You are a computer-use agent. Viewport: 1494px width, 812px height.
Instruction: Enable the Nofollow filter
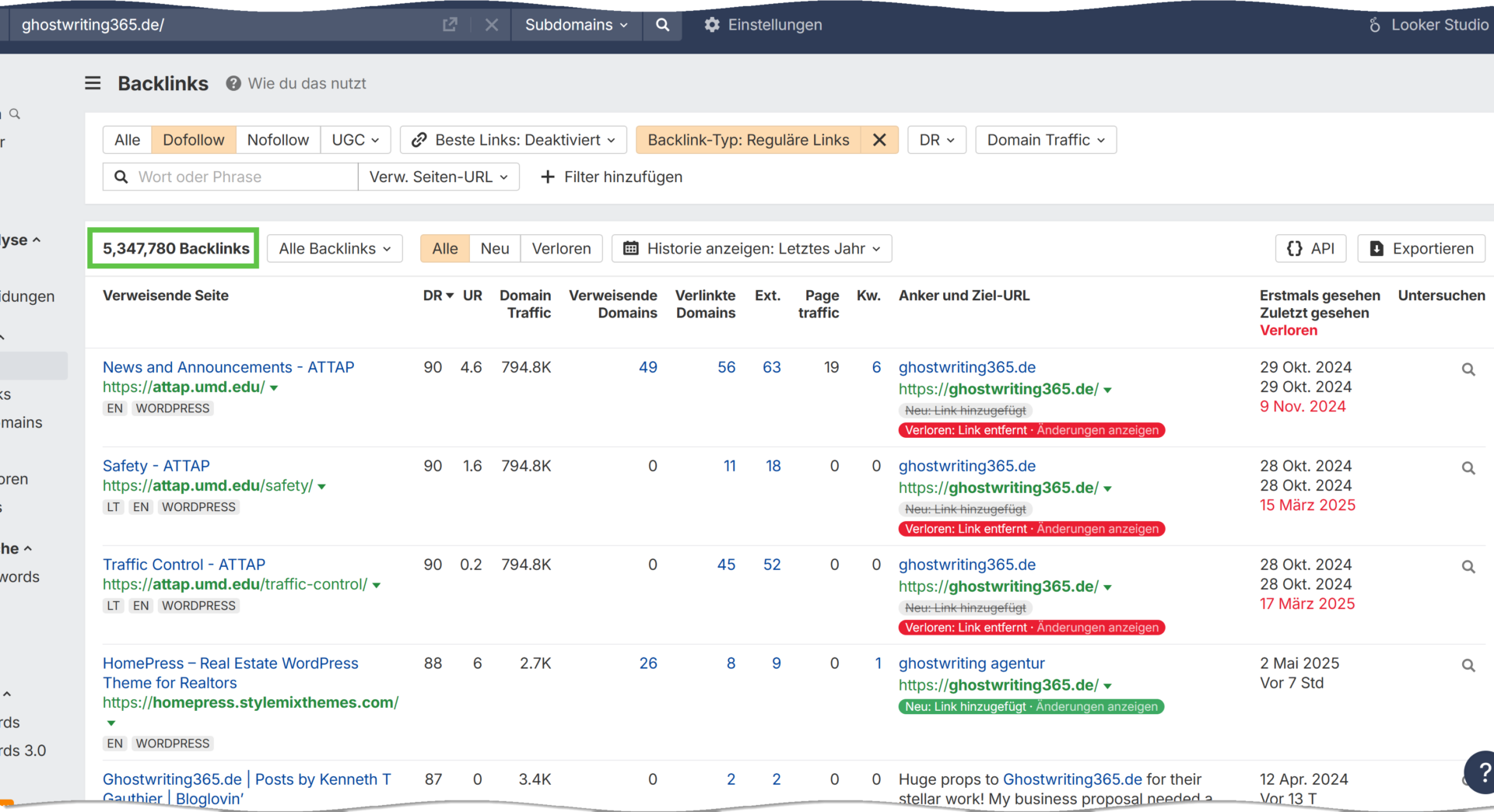(278, 139)
